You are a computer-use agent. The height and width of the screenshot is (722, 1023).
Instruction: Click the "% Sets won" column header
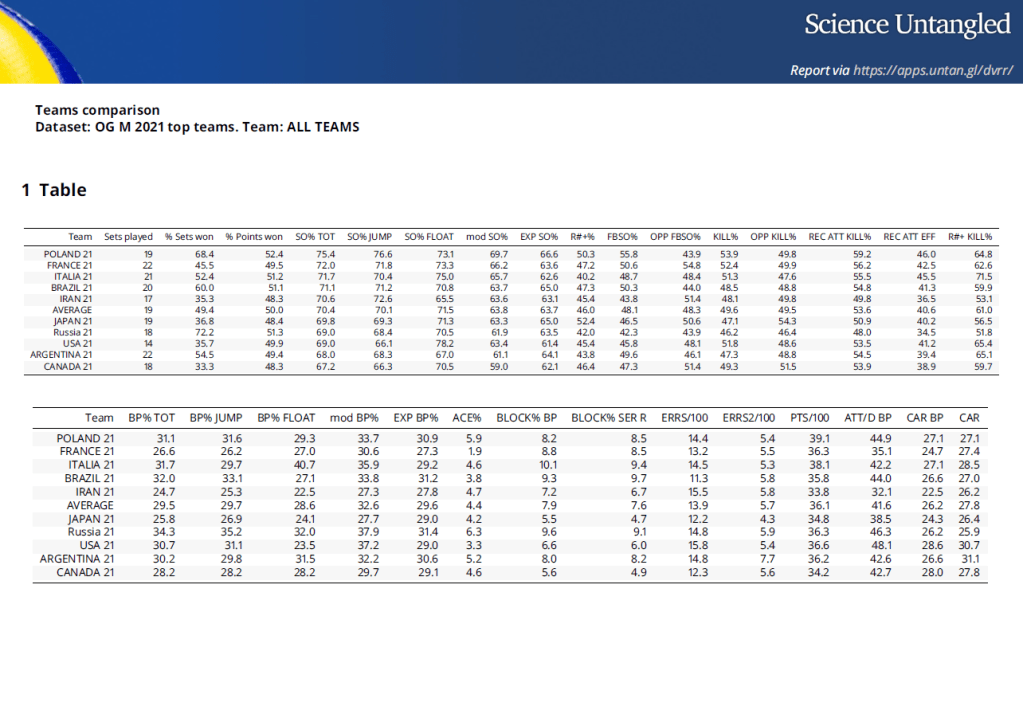189,237
